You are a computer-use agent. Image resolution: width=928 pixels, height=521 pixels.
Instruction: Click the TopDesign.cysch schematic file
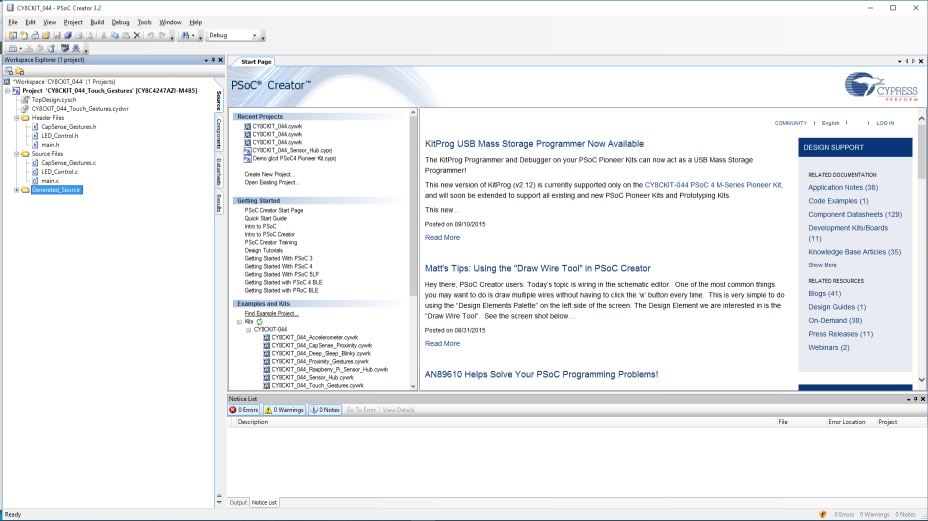tap(53, 99)
